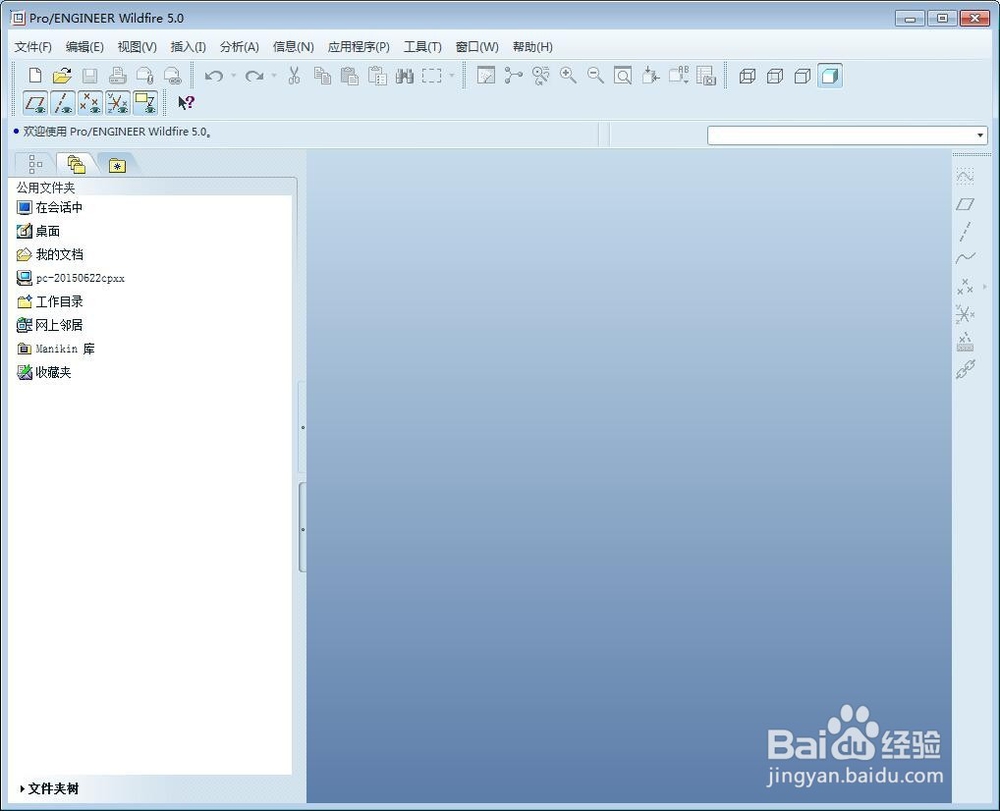Open the selection filter combo box dropdown
Image resolution: width=1000 pixels, height=811 pixels.
coord(980,135)
